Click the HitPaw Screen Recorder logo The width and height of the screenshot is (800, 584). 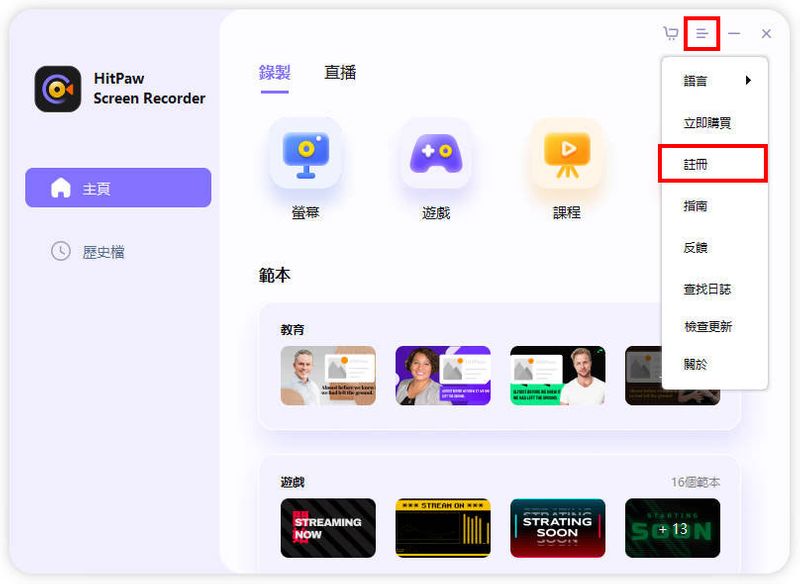58,89
